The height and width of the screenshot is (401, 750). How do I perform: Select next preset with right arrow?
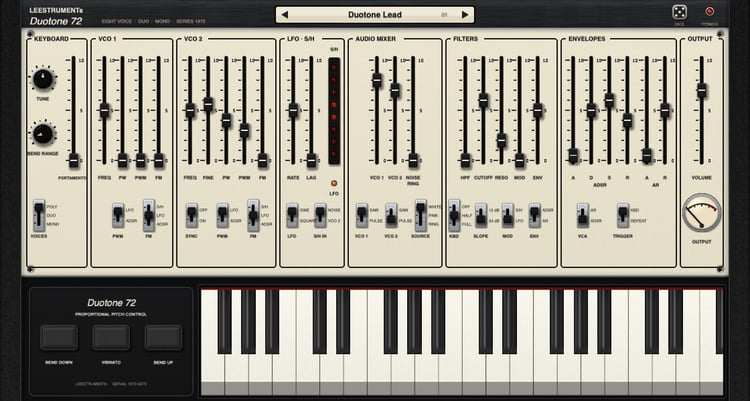(x=464, y=15)
